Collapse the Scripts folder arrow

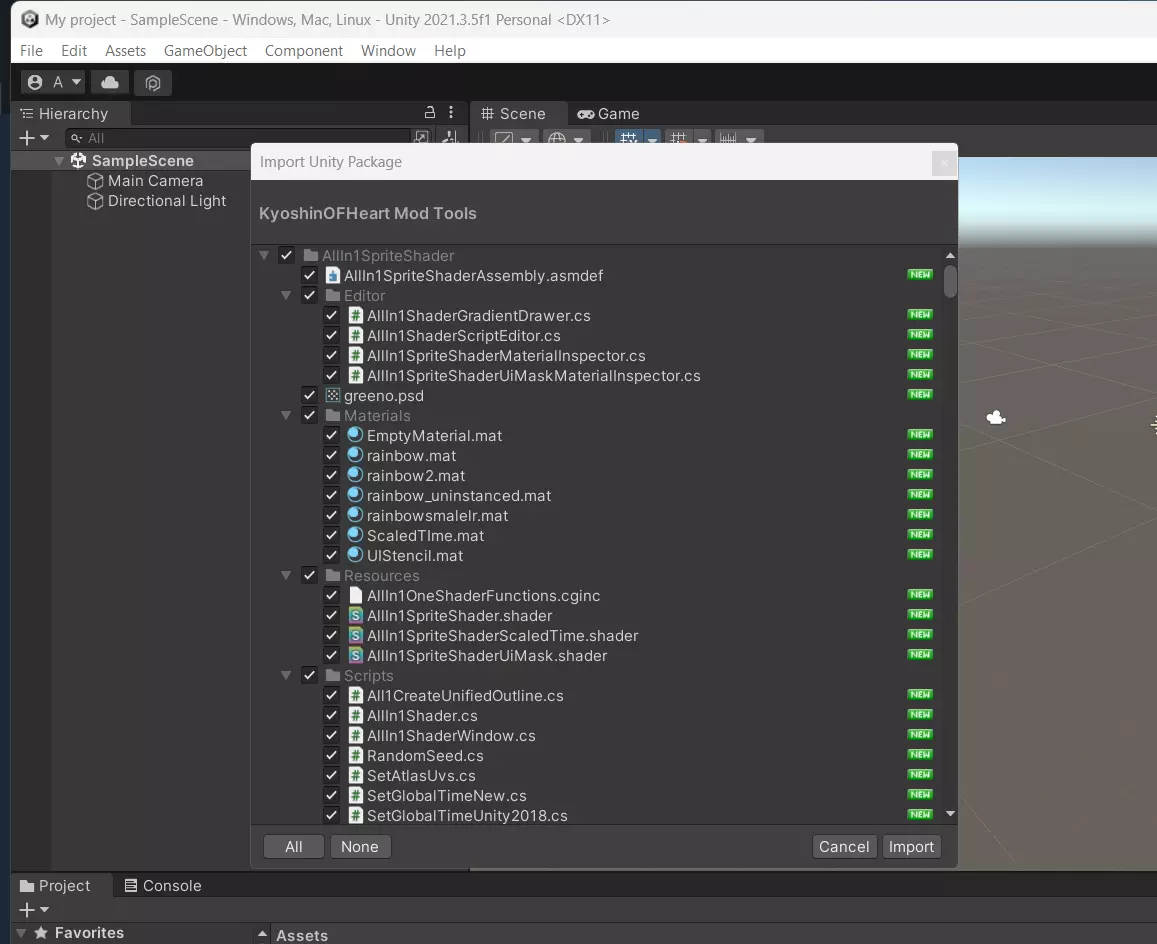click(286, 675)
